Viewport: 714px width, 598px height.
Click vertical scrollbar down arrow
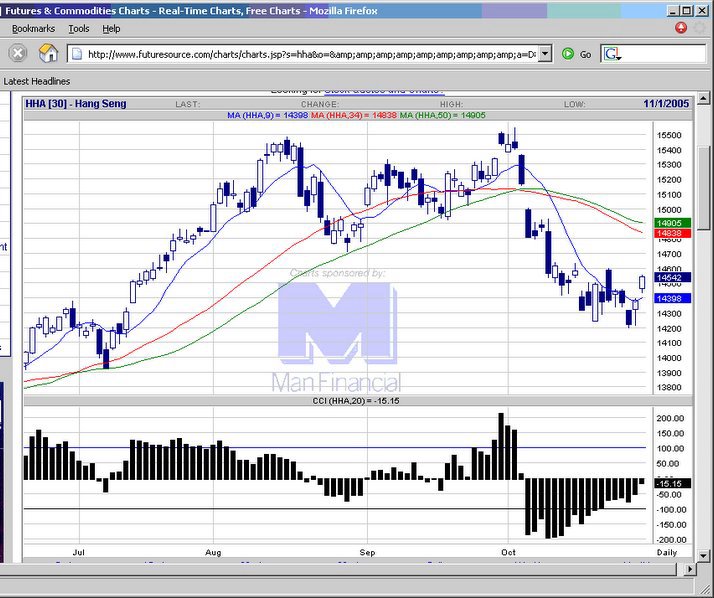(703, 555)
